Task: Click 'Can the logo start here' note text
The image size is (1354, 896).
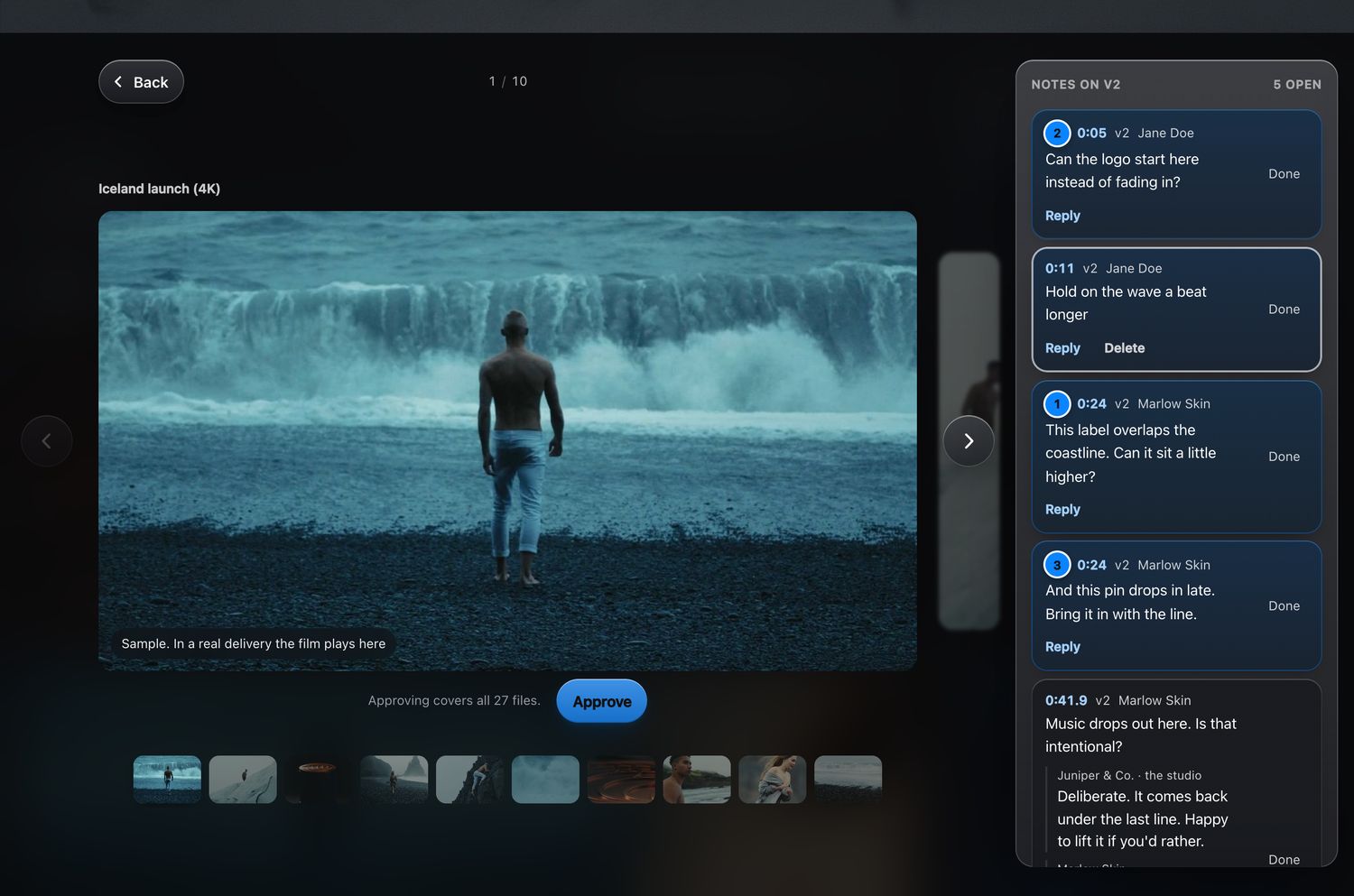Action: click(1122, 171)
